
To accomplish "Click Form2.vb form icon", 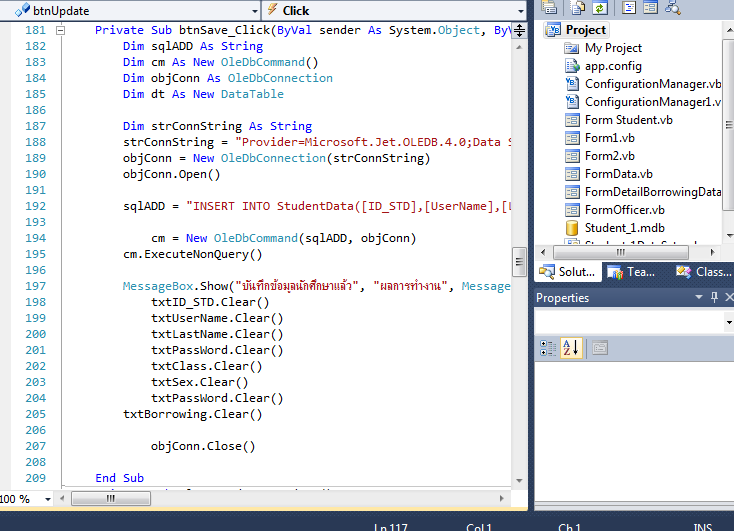I will (x=572, y=156).
